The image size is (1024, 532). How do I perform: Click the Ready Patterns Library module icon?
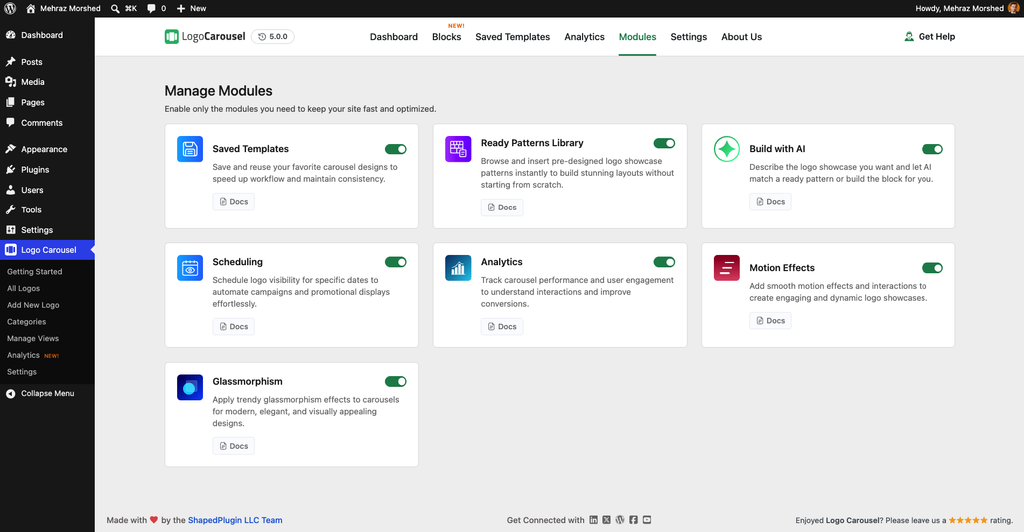[458, 149]
